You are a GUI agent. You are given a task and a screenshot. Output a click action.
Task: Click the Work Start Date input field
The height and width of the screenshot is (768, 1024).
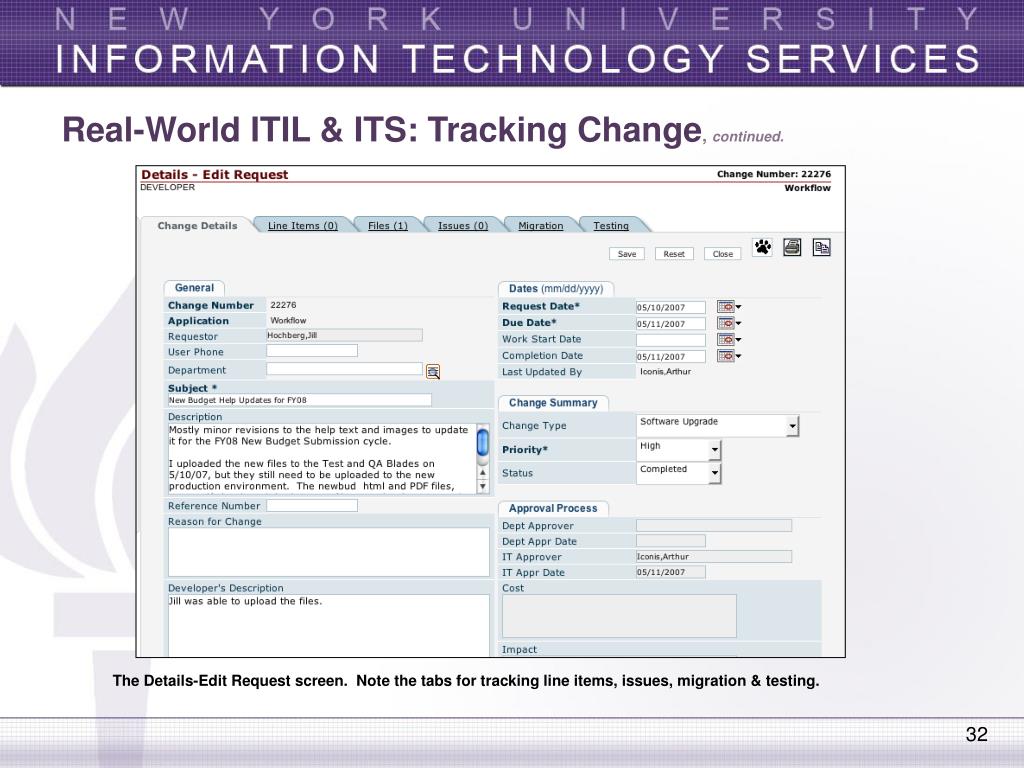pyautogui.click(x=671, y=340)
